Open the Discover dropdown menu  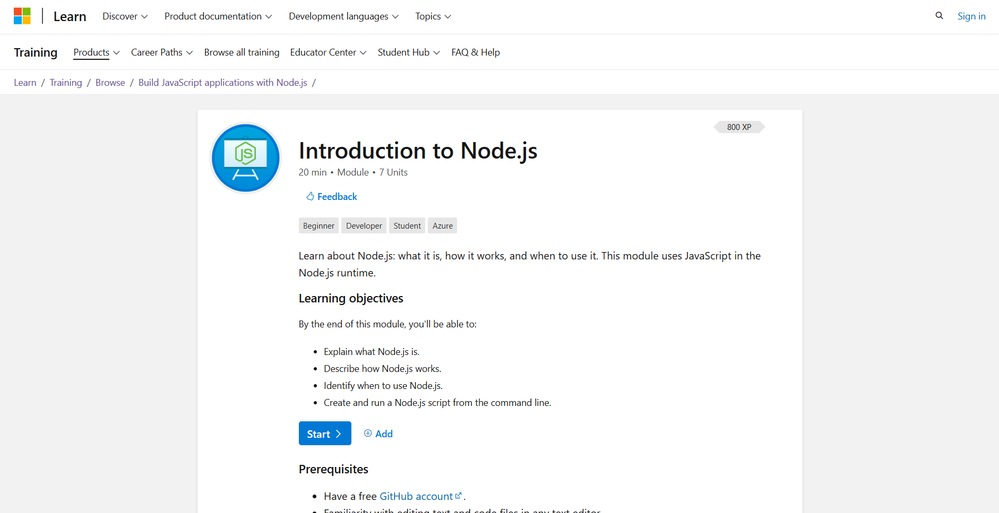tap(125, 17)
